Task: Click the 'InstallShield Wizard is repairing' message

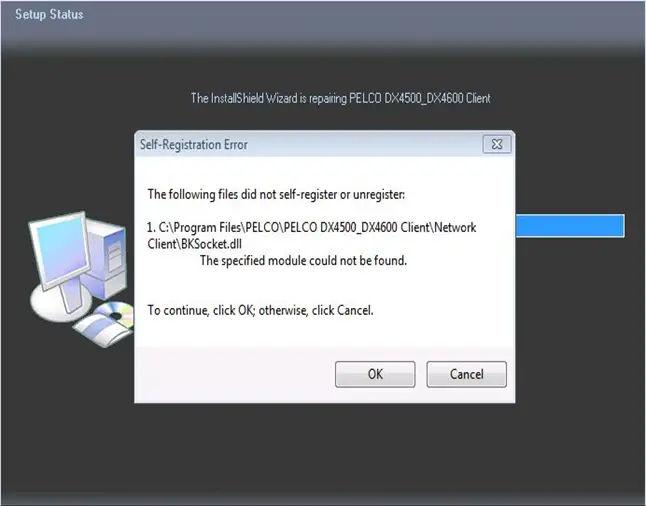Action: [x=340, y=98]
